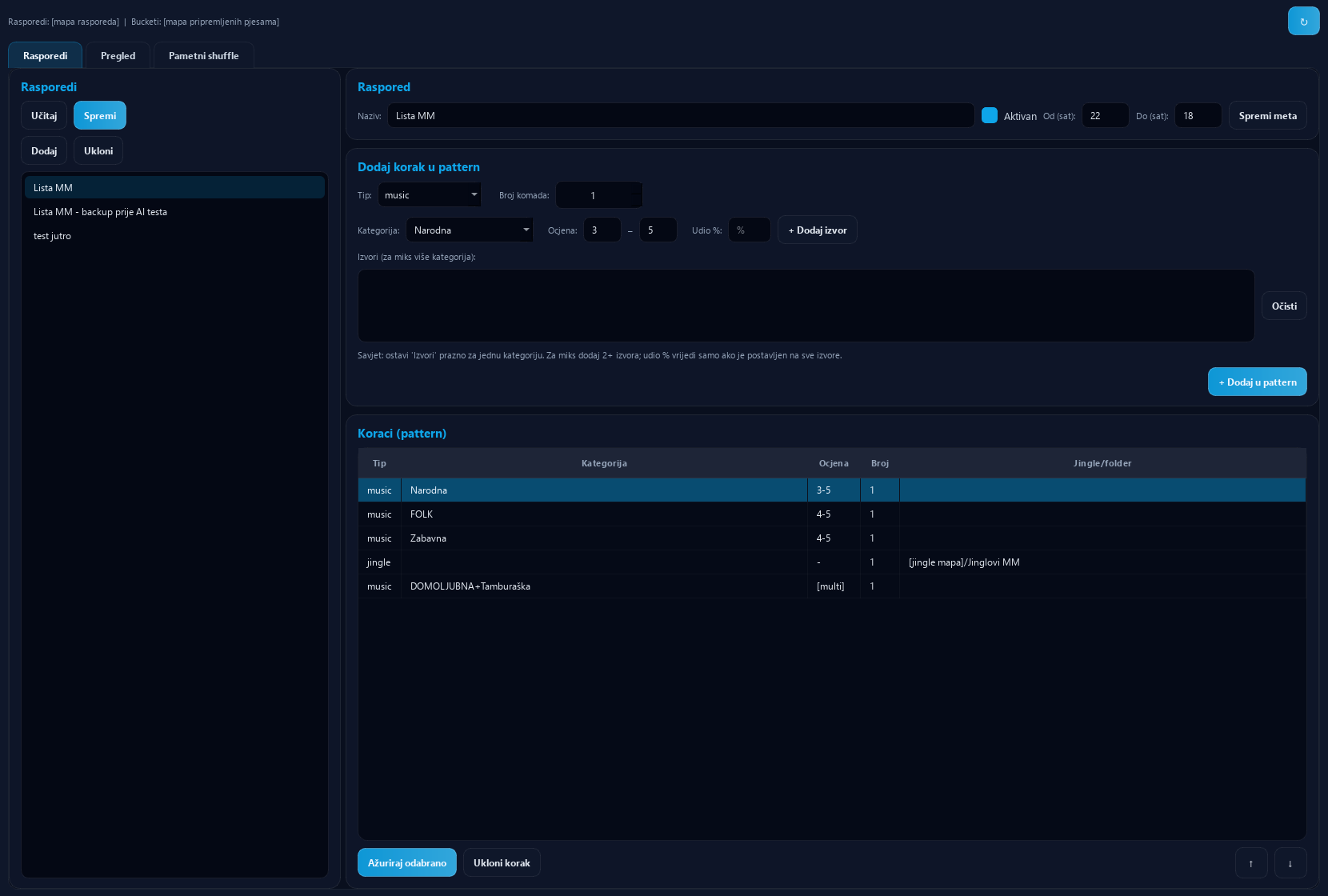Toggle the Aktivan checkbox

tap(990, 115)
